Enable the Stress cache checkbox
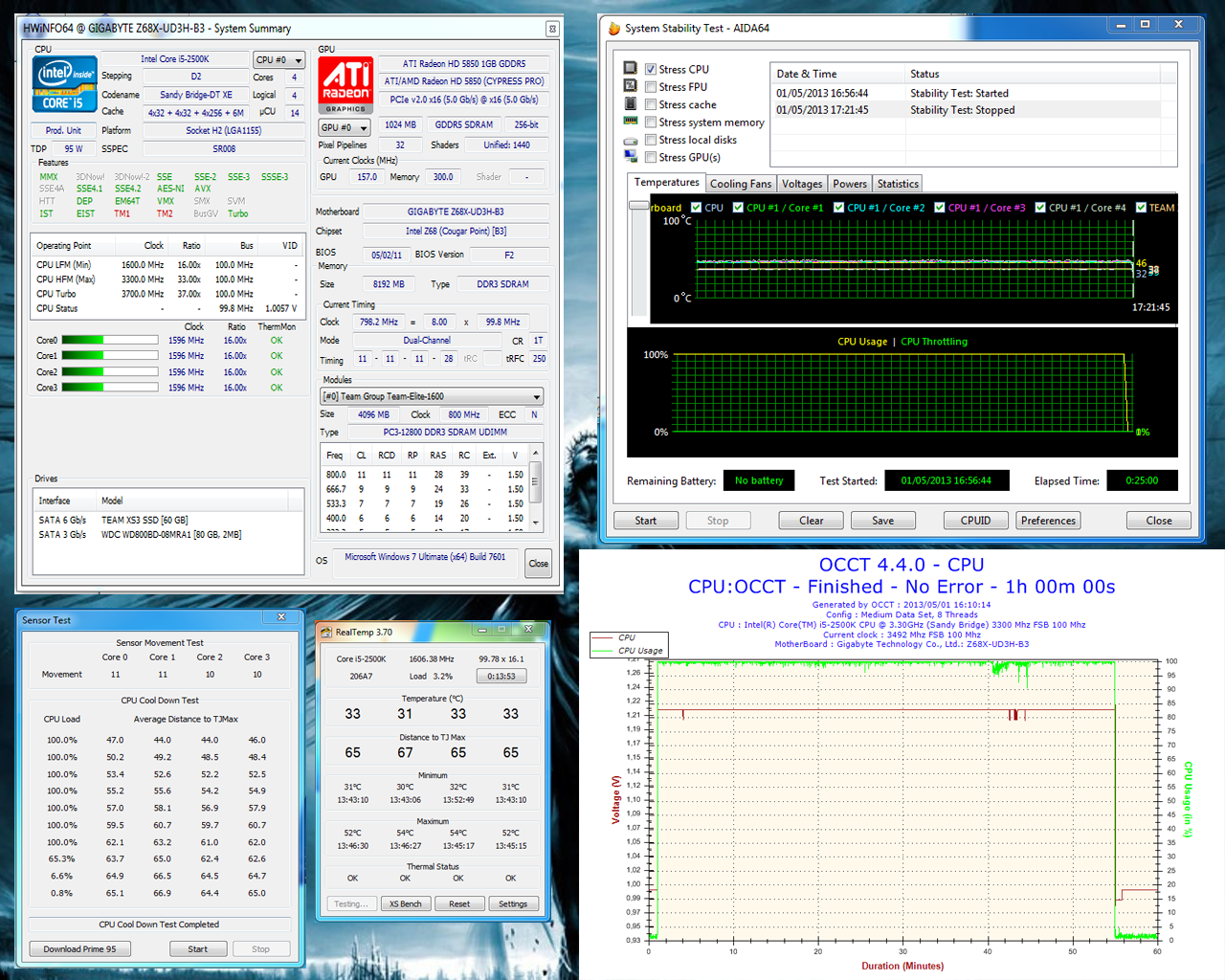1225x980 pixels. (651, 104)
